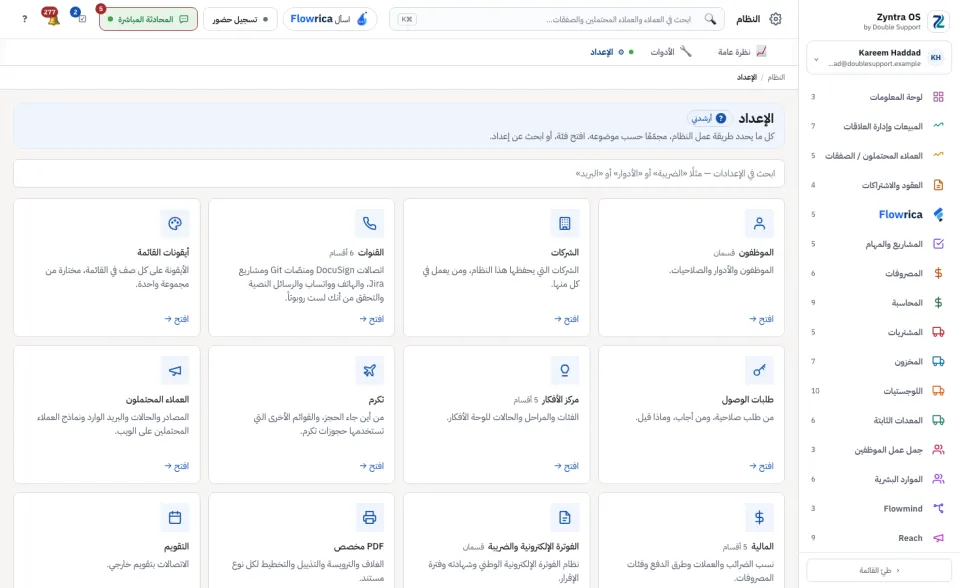The height and width of the screenshot is (588, 960).
Task: Click the megaphone icon on العملاء المحتملون card
Action: click(174, 371)
